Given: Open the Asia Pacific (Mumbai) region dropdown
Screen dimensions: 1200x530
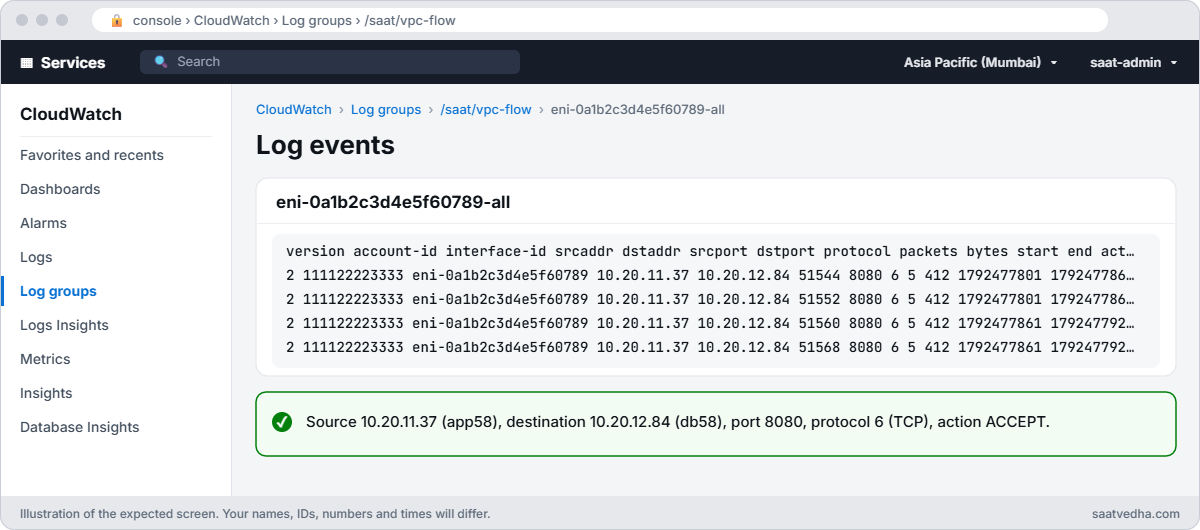Looking at the screenshot, I should [980, 62].
